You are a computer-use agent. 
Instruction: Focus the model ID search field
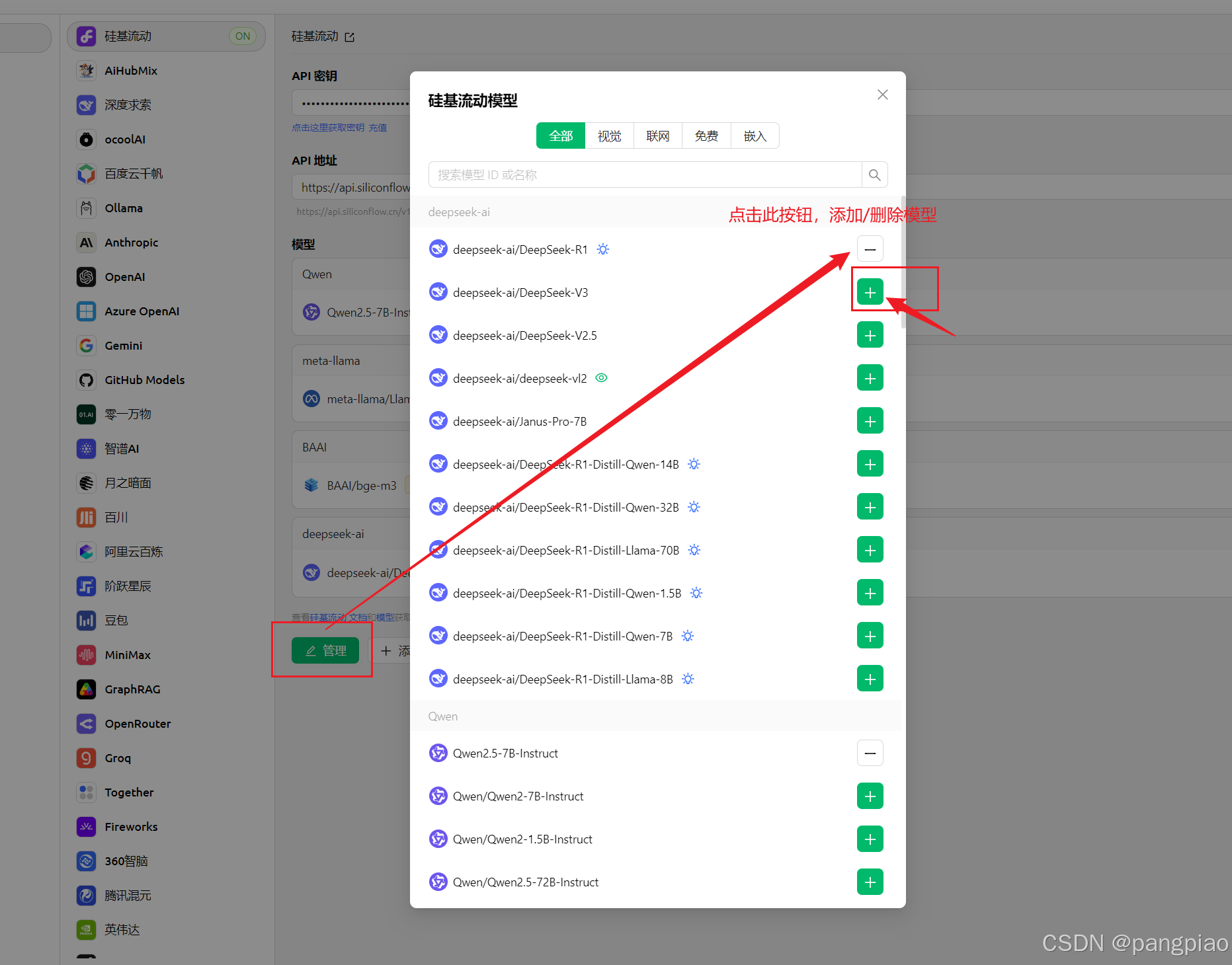645,175
